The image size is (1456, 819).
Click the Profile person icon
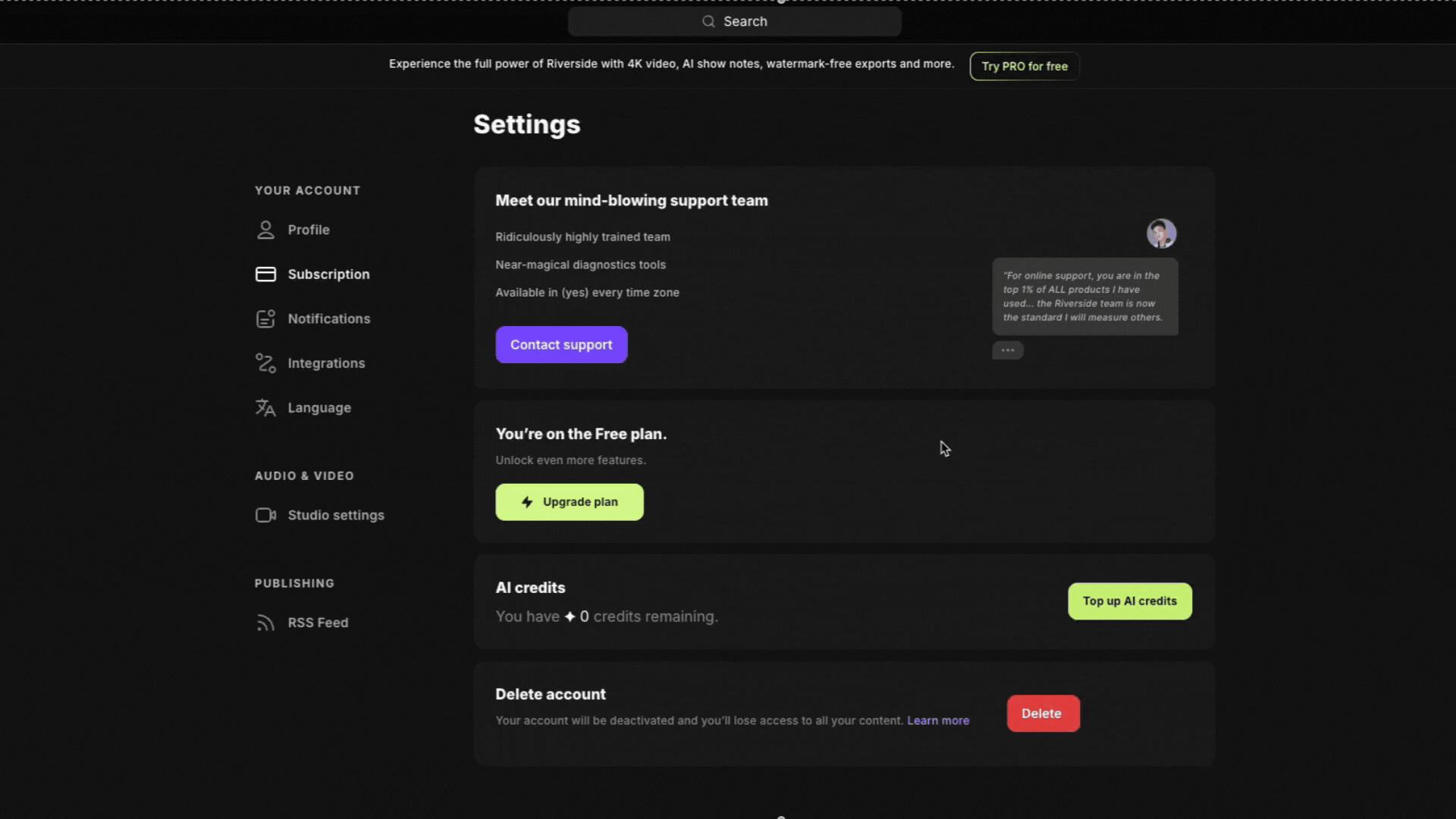[x=265, y=230]
